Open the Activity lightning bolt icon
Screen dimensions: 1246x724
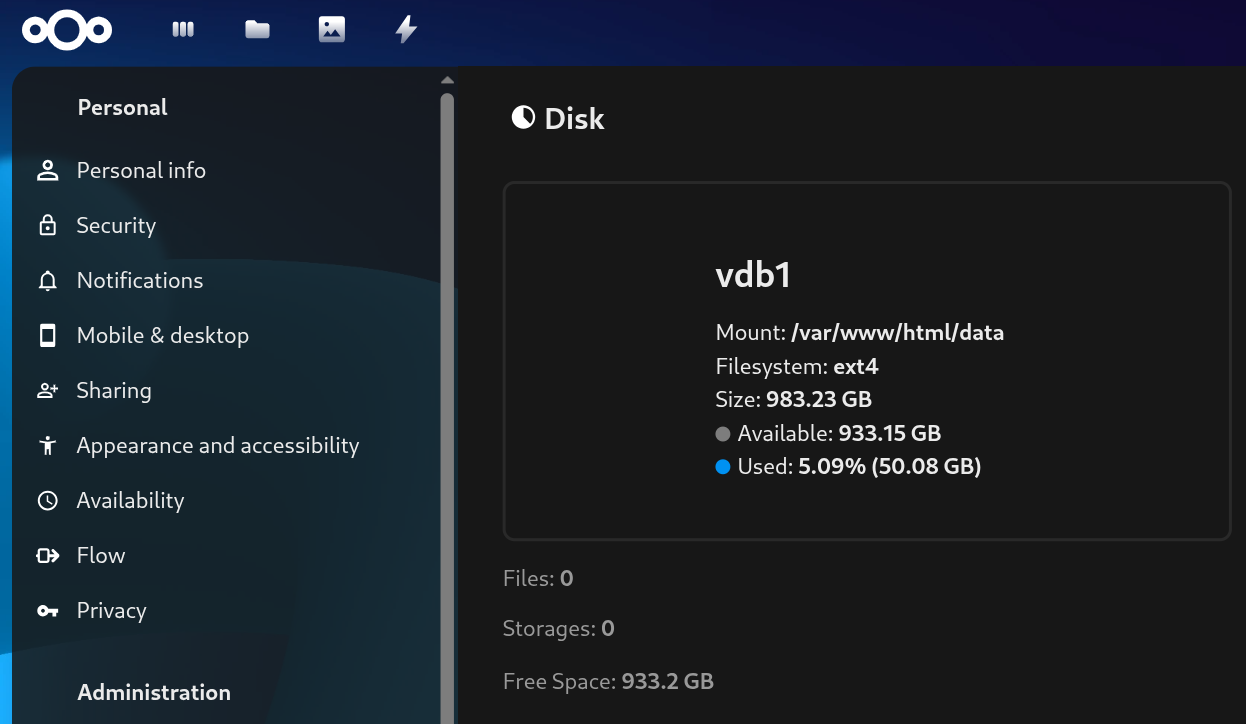(406, 30)
